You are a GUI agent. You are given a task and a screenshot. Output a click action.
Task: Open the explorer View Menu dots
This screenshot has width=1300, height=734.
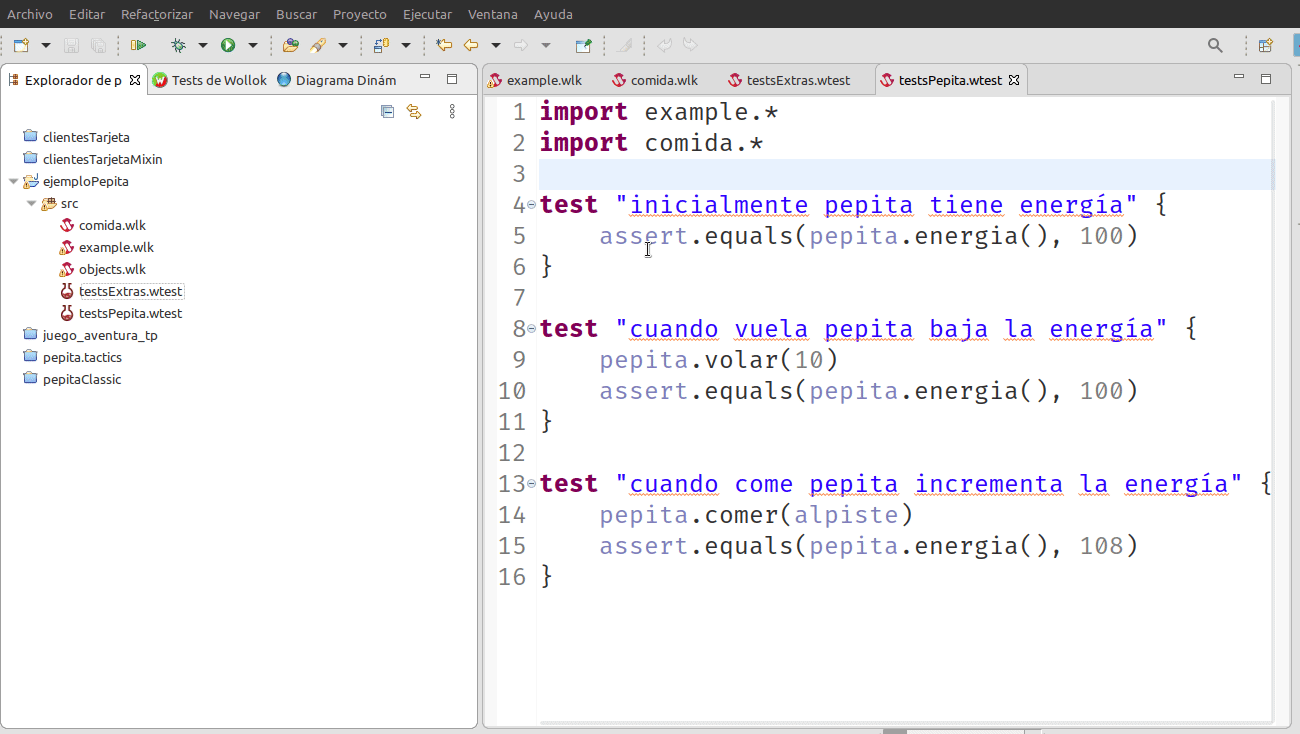[x=452, y=111]
